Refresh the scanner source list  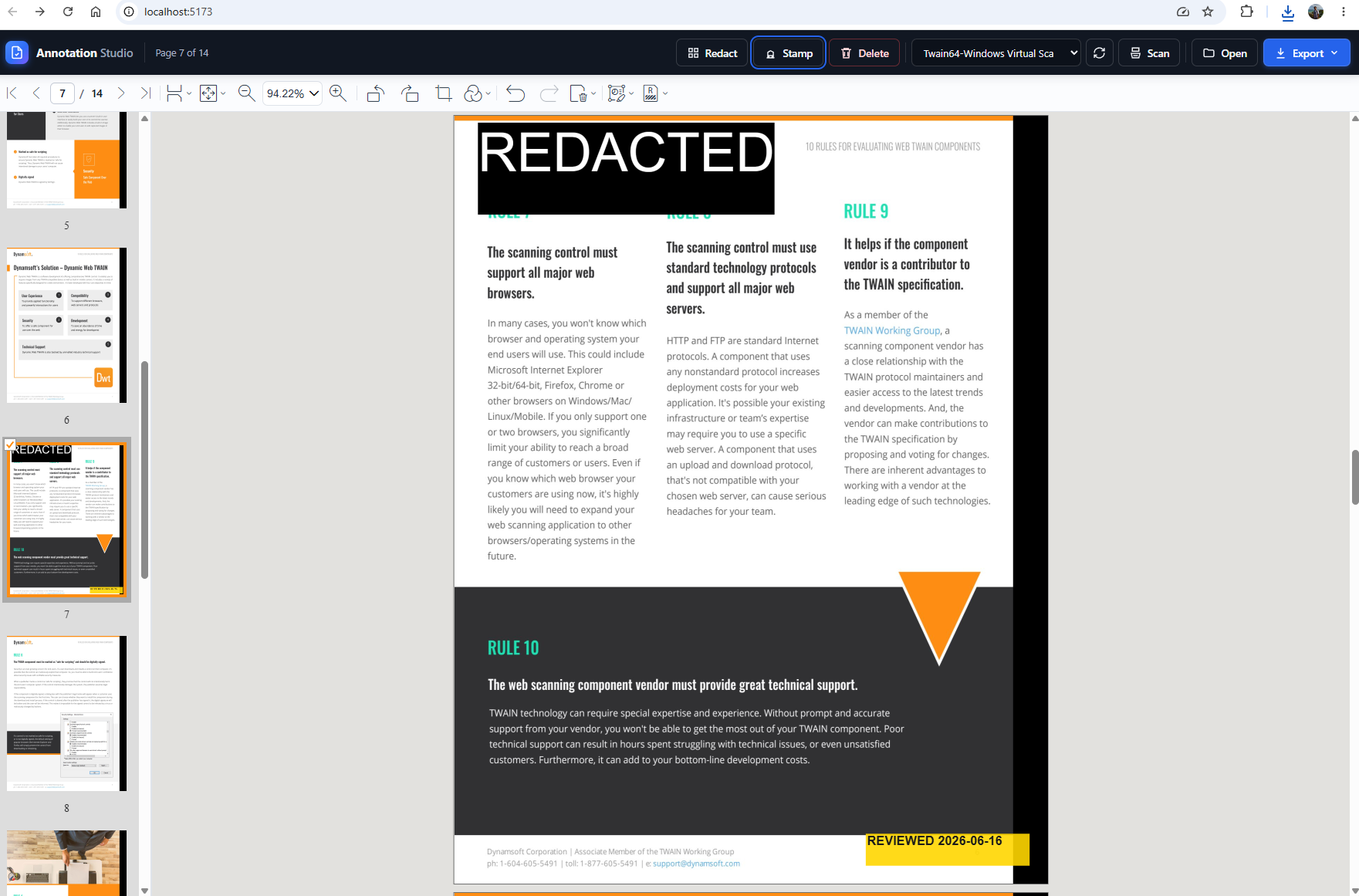pos(1100,53)
